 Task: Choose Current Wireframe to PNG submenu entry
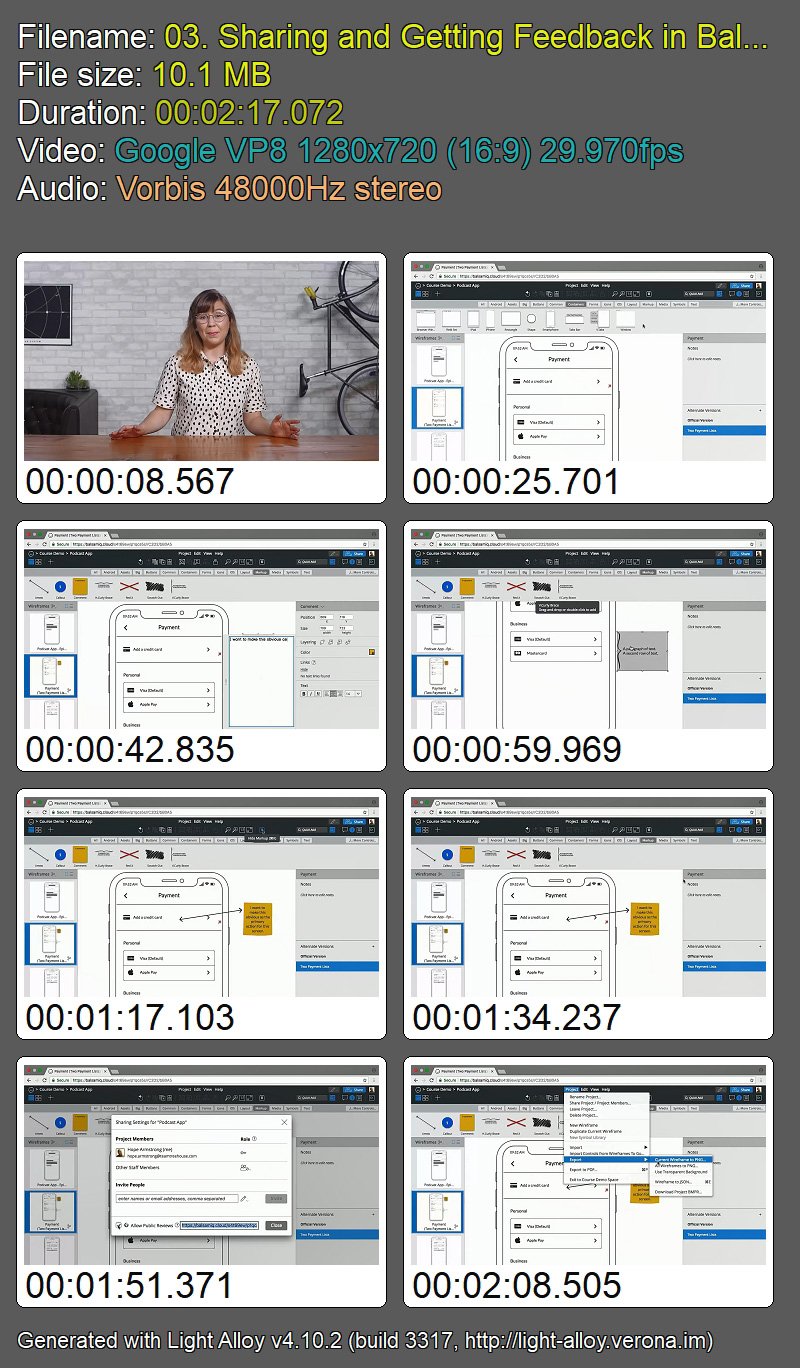682,1159
